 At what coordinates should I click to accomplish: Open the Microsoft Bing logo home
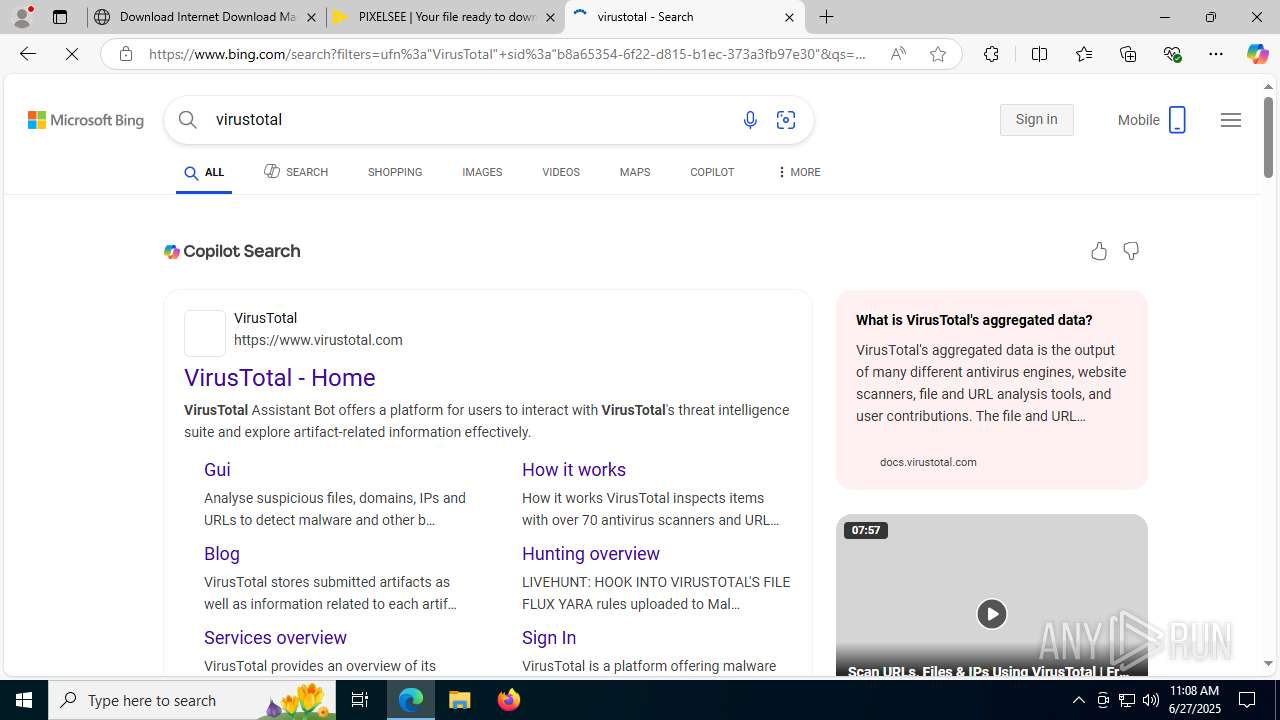point(86,120)
